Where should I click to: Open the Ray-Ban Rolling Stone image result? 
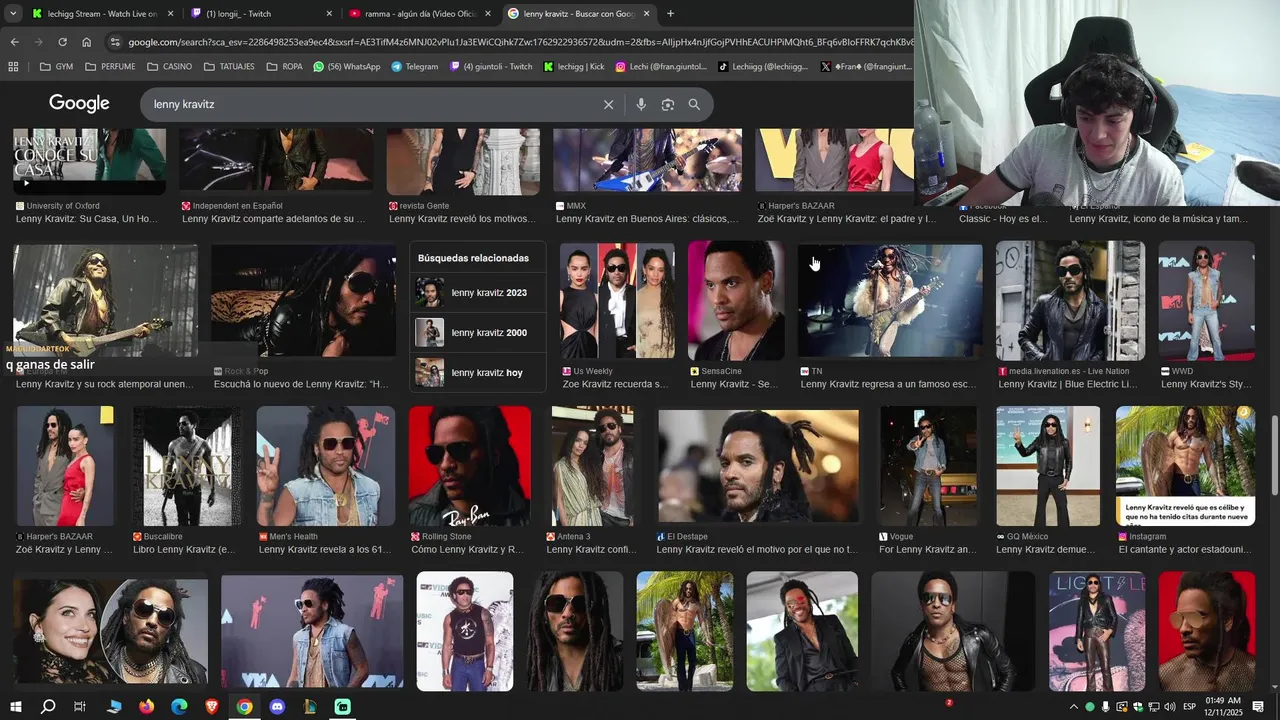pyautogui.click(x=470, y=466)
